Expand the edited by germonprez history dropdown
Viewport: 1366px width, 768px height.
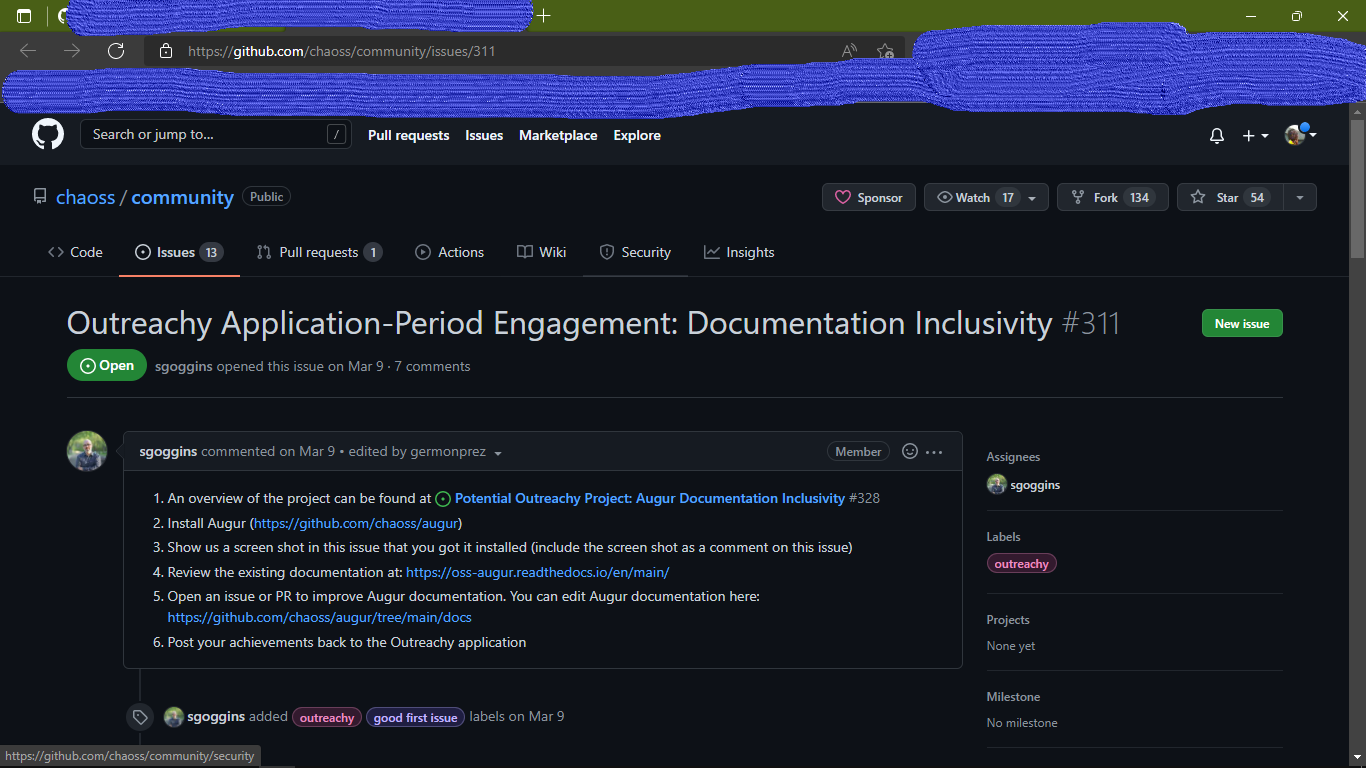426,452
